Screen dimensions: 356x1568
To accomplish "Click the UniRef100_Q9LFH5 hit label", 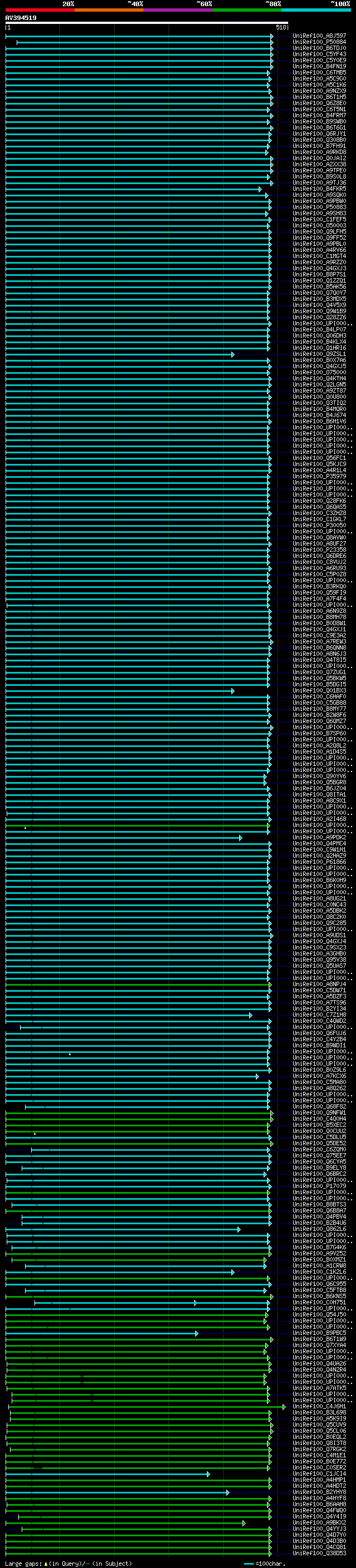I will 319,231.
